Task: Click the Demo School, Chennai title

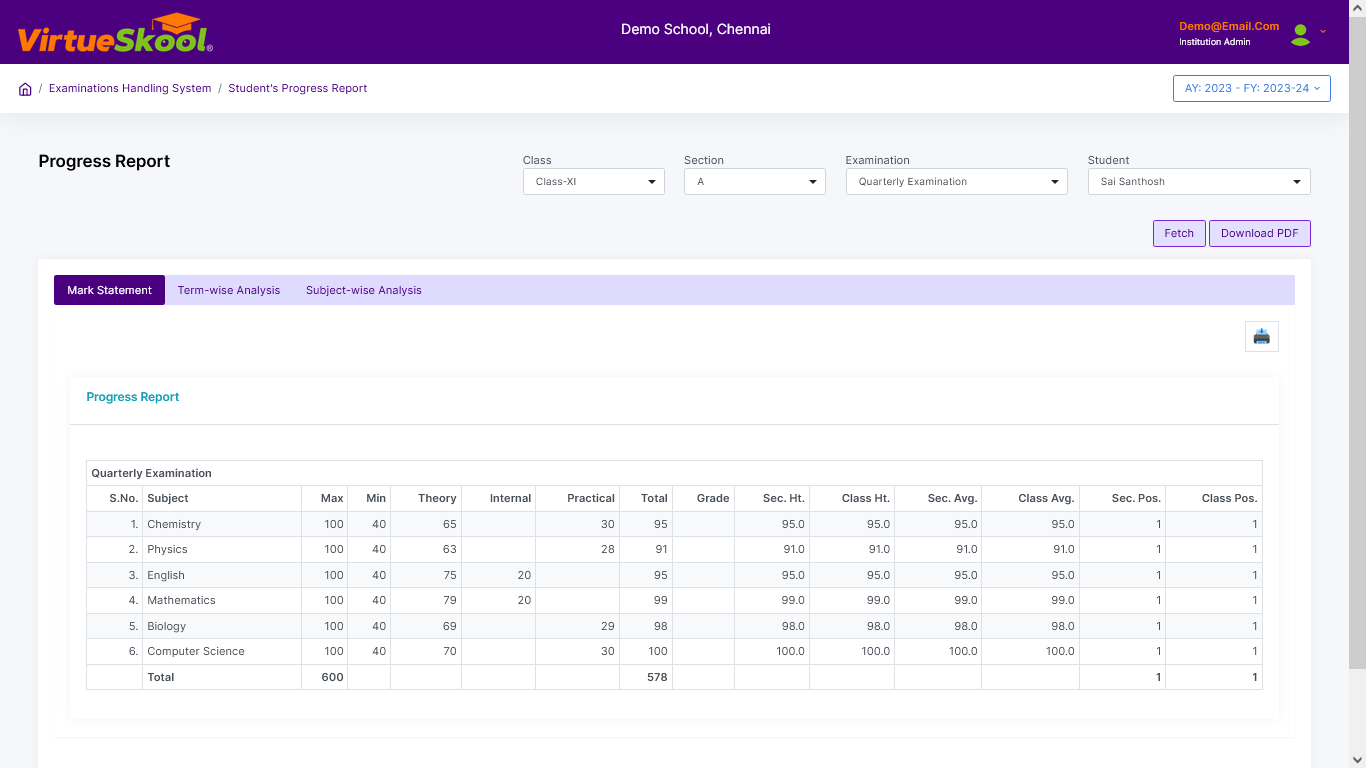Action: pyautogui.click(x=696, y=29)
